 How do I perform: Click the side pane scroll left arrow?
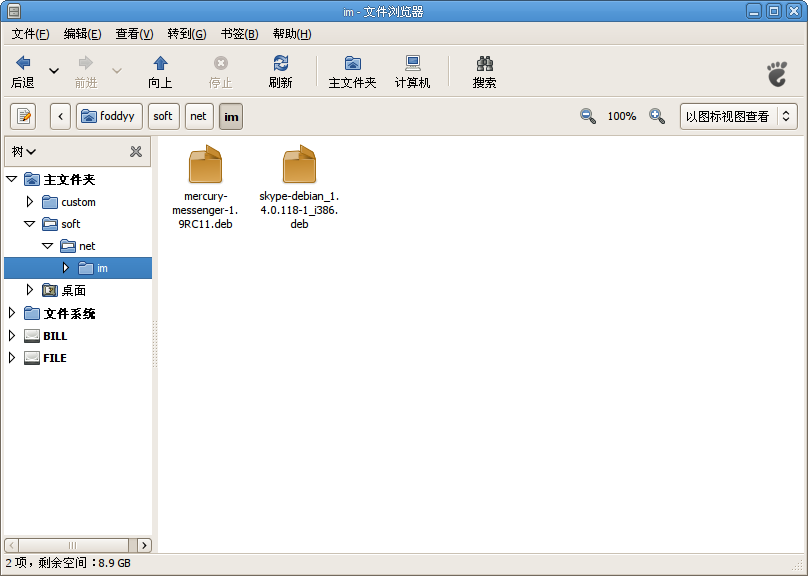pyautogui.click(x=11, y=545)
